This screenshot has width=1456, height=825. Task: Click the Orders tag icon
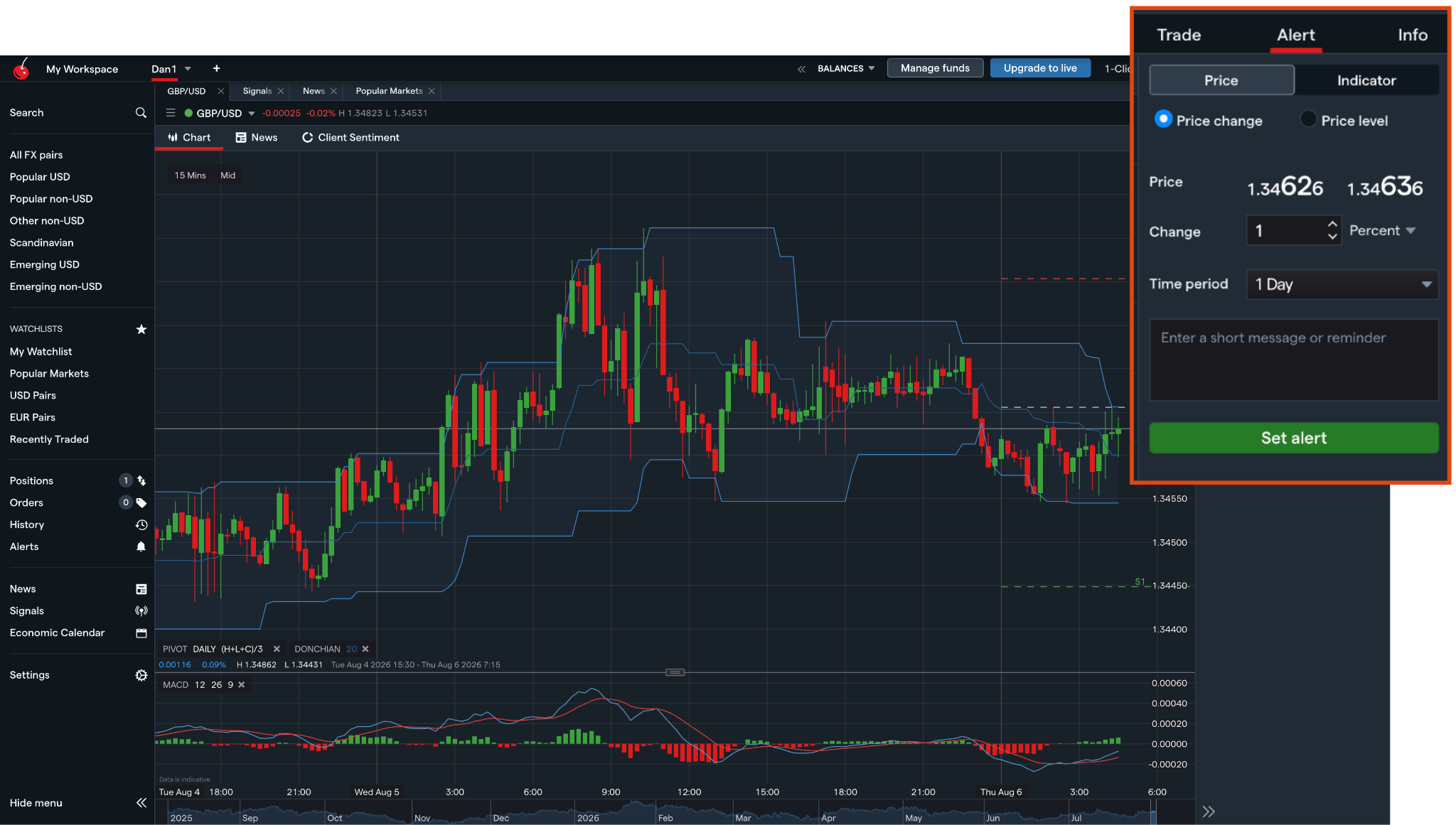coord(141,503)
